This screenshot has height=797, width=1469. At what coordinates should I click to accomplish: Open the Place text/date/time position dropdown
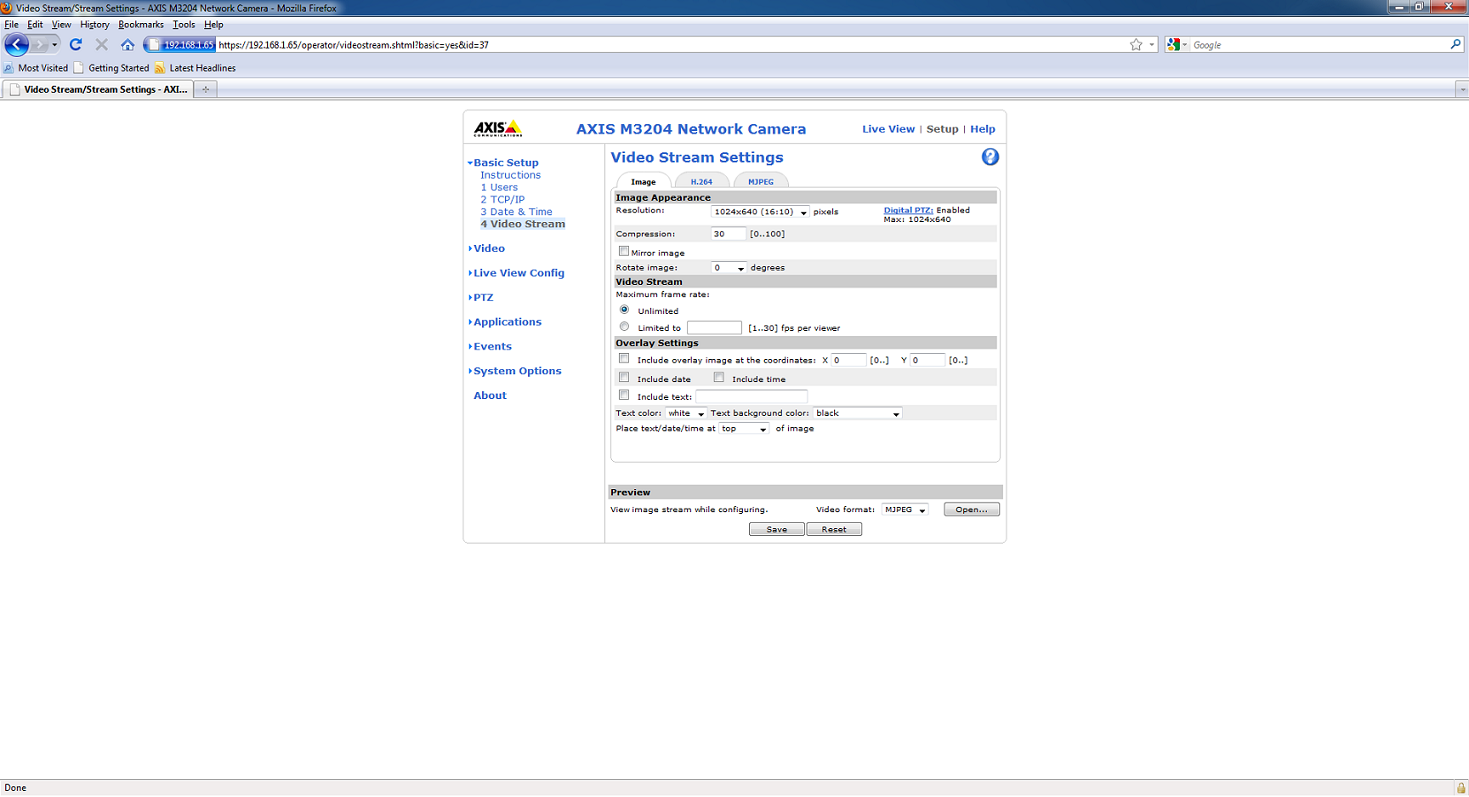pyautogui.click(x=744, y=428)
